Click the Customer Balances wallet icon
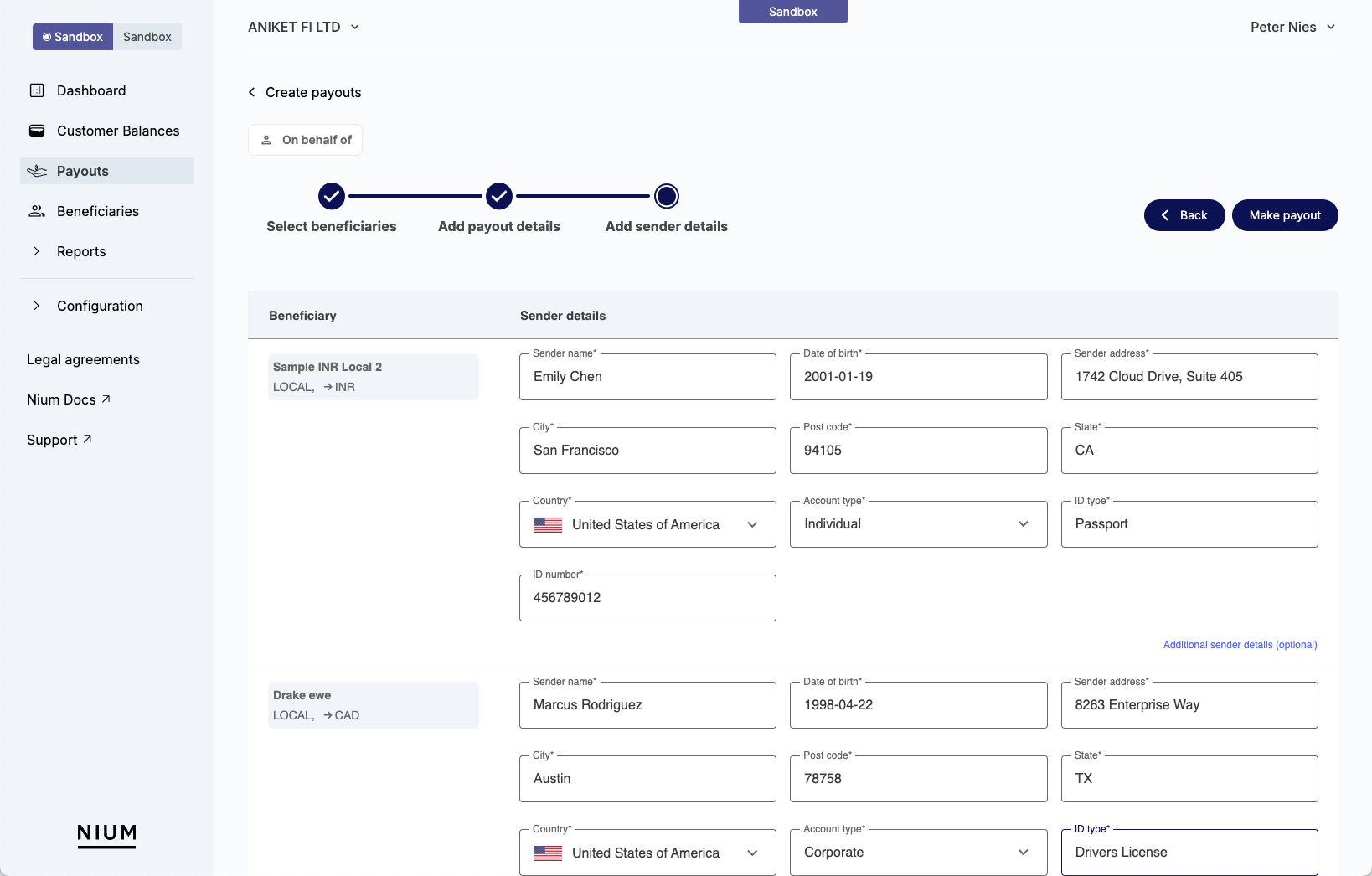The height and width of the screenshot is (876, 1372). (x=37, y=131)
